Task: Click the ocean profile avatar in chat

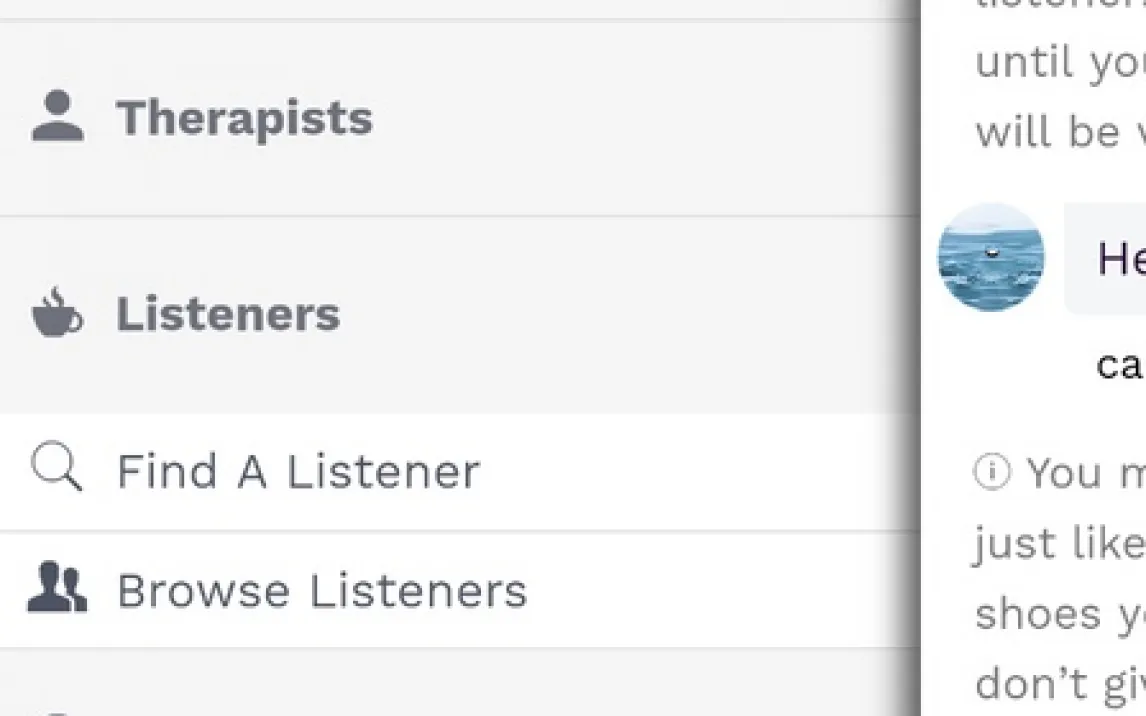Action: point(990,257)
